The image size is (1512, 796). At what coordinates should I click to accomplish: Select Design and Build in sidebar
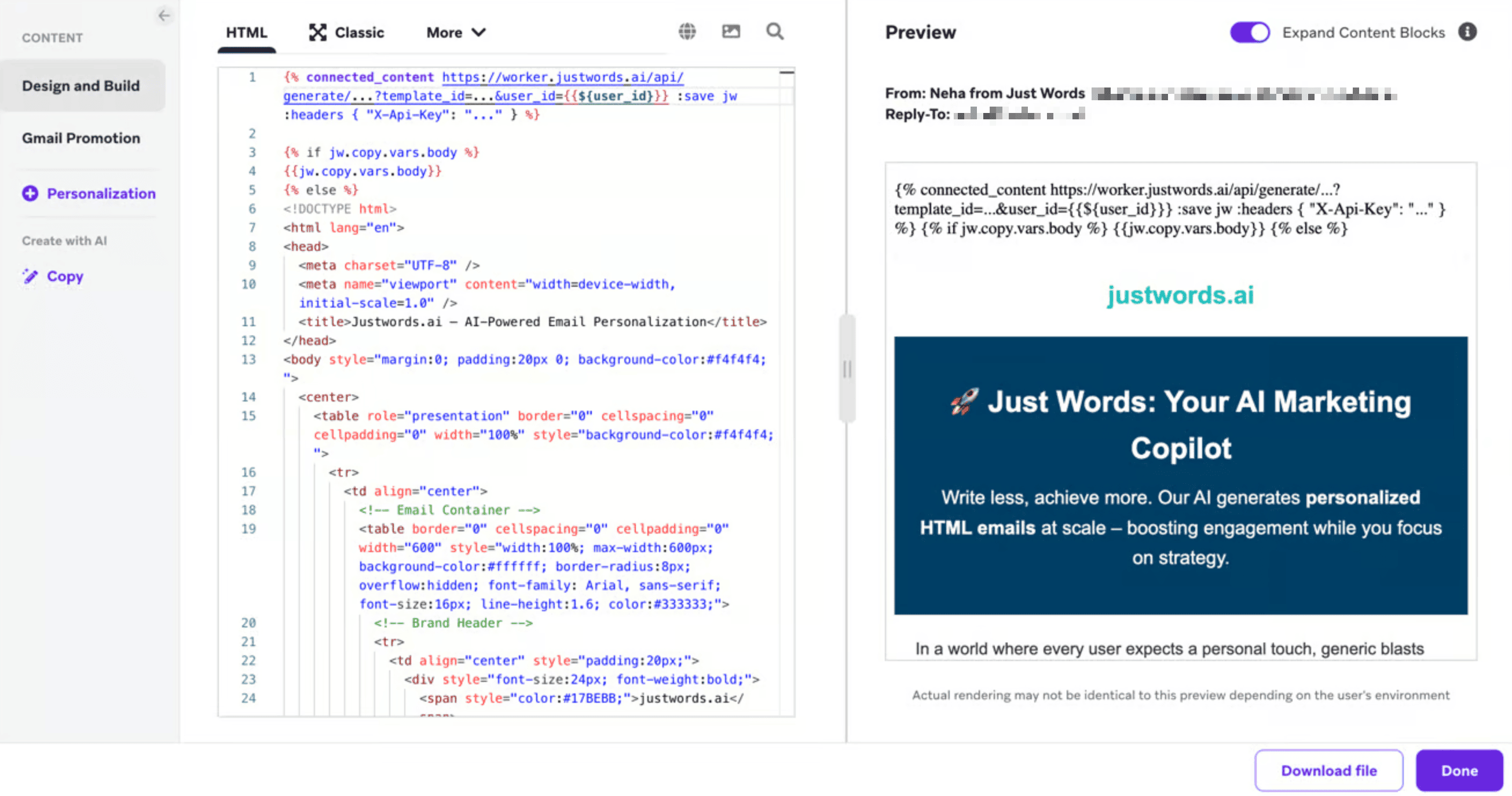click(81, 85)
